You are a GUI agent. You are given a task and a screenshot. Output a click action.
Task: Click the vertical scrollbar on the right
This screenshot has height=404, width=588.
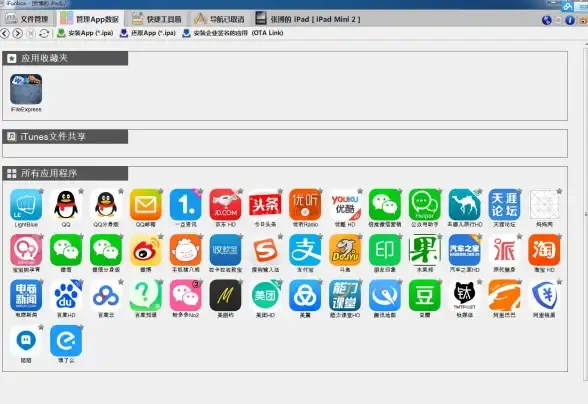coord(586,214)
